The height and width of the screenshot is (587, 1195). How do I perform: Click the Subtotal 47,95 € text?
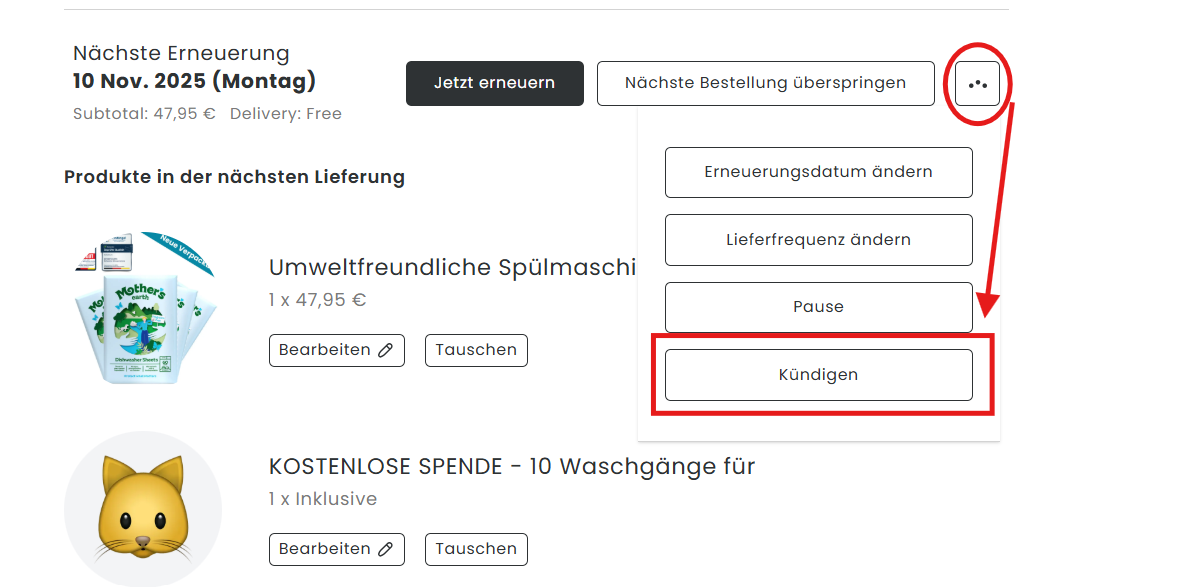pos(144,114)
